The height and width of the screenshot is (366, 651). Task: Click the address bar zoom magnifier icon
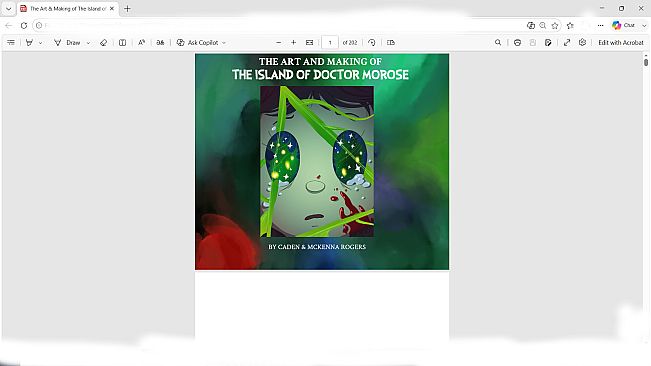point(543,25)
